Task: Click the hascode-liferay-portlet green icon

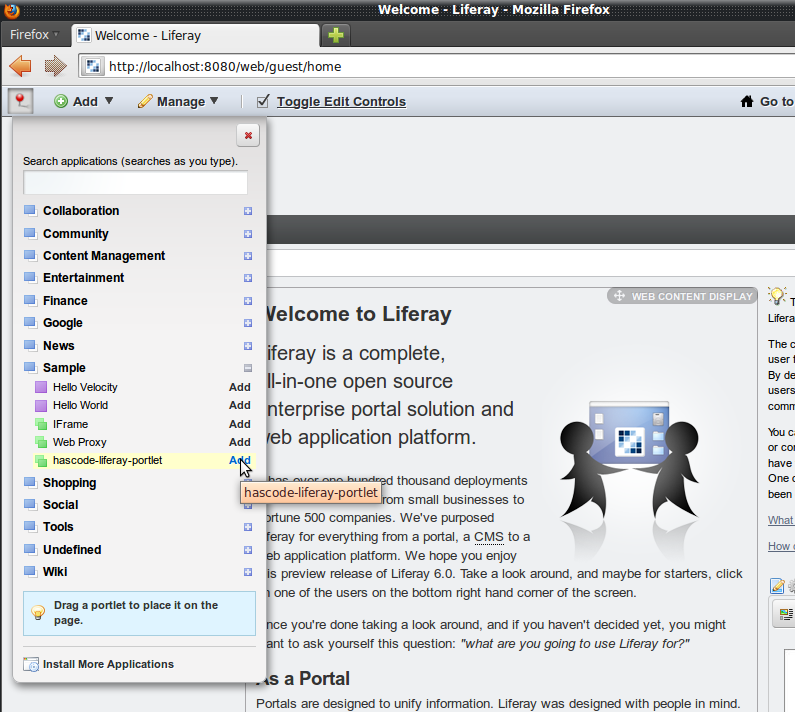Action: click(x=41, y=460)
